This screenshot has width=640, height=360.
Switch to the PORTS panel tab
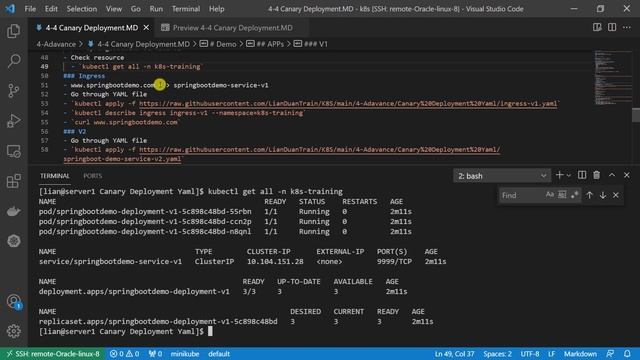point(93,176)
